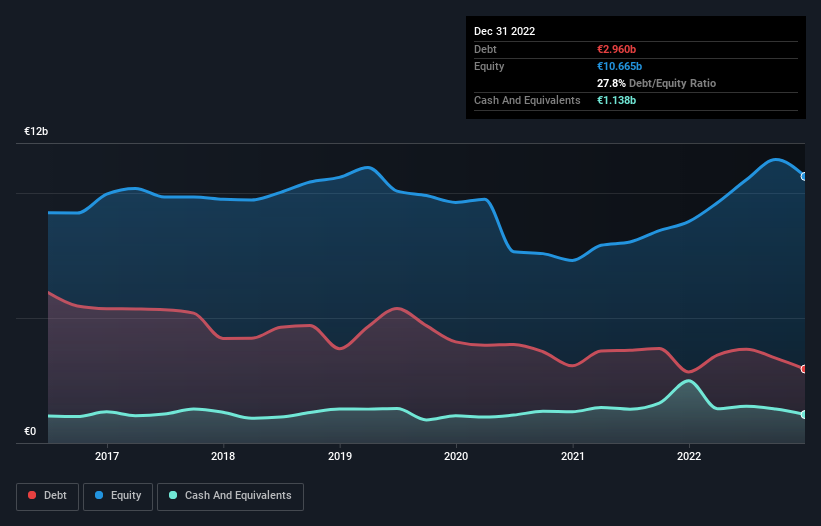Click Cash And Equivalents label in tooltip

527,100
